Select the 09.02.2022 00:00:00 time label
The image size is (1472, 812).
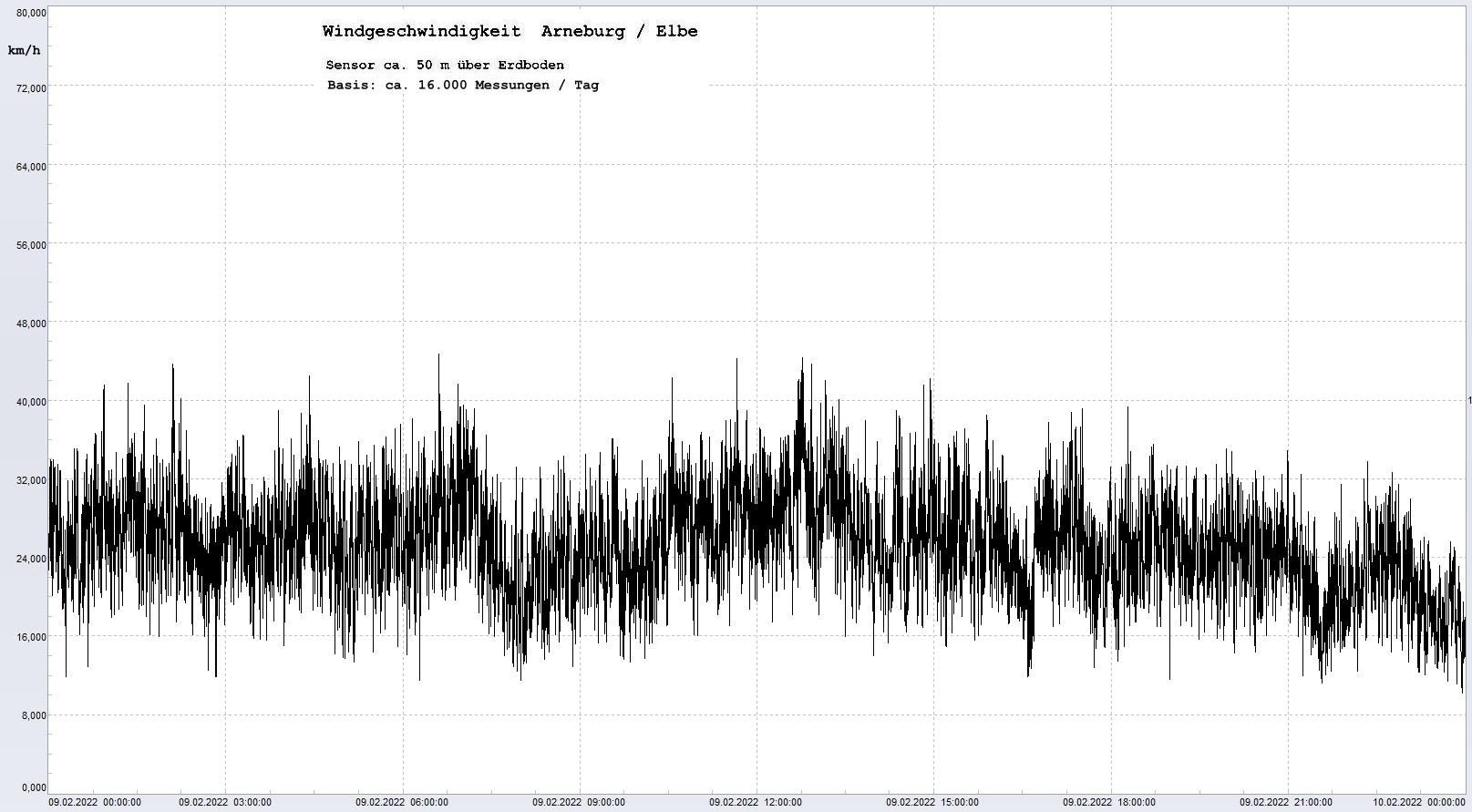tap(95, 803)
